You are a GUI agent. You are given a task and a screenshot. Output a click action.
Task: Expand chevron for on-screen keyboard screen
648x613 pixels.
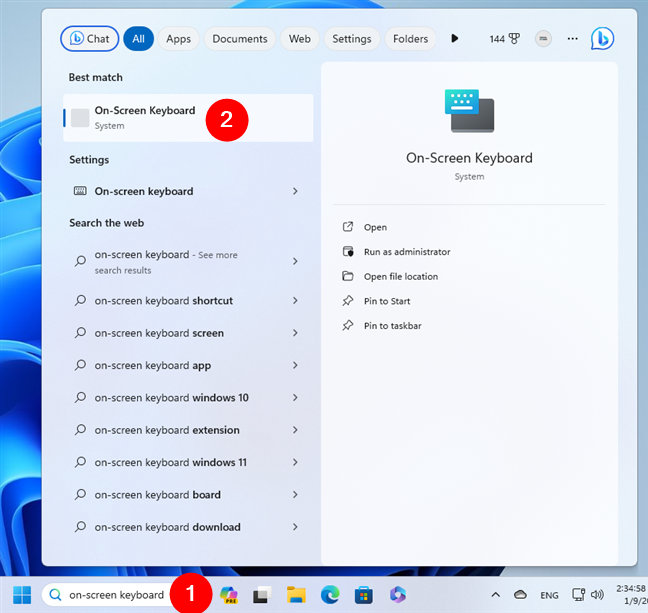click(x=295, y=333)
